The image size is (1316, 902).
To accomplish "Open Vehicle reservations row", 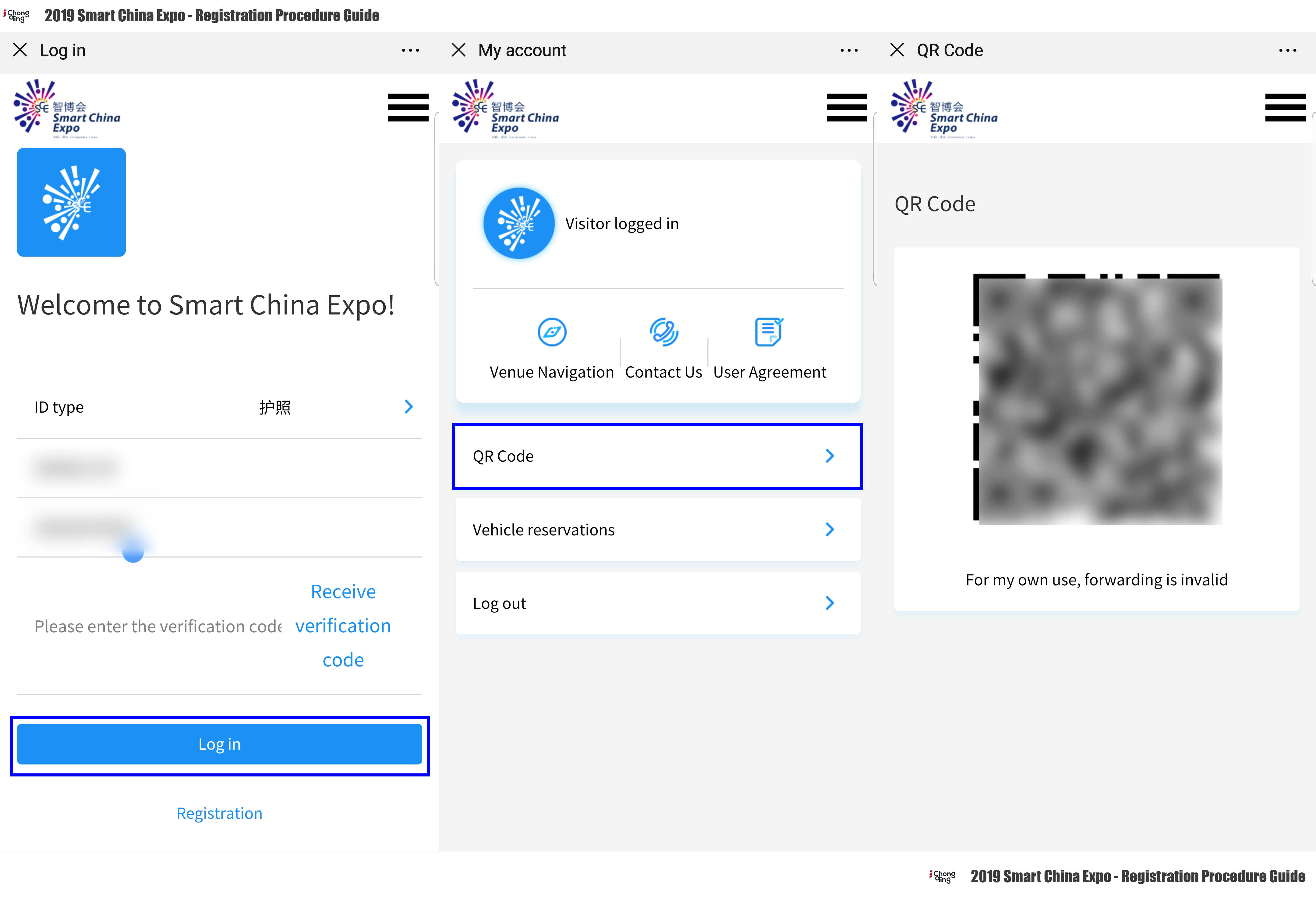I will (x=658, y=530).
